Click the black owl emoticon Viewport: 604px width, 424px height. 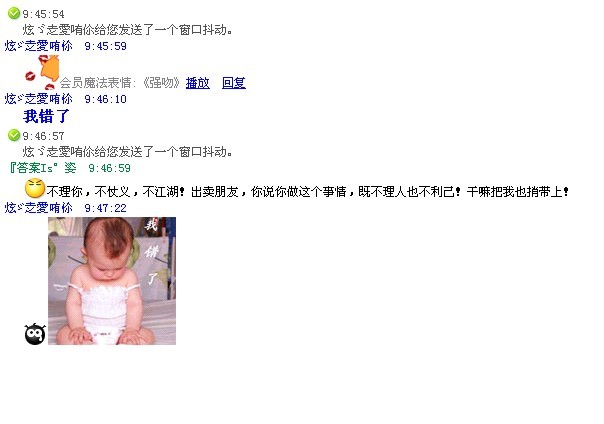(x=35, y=334)
